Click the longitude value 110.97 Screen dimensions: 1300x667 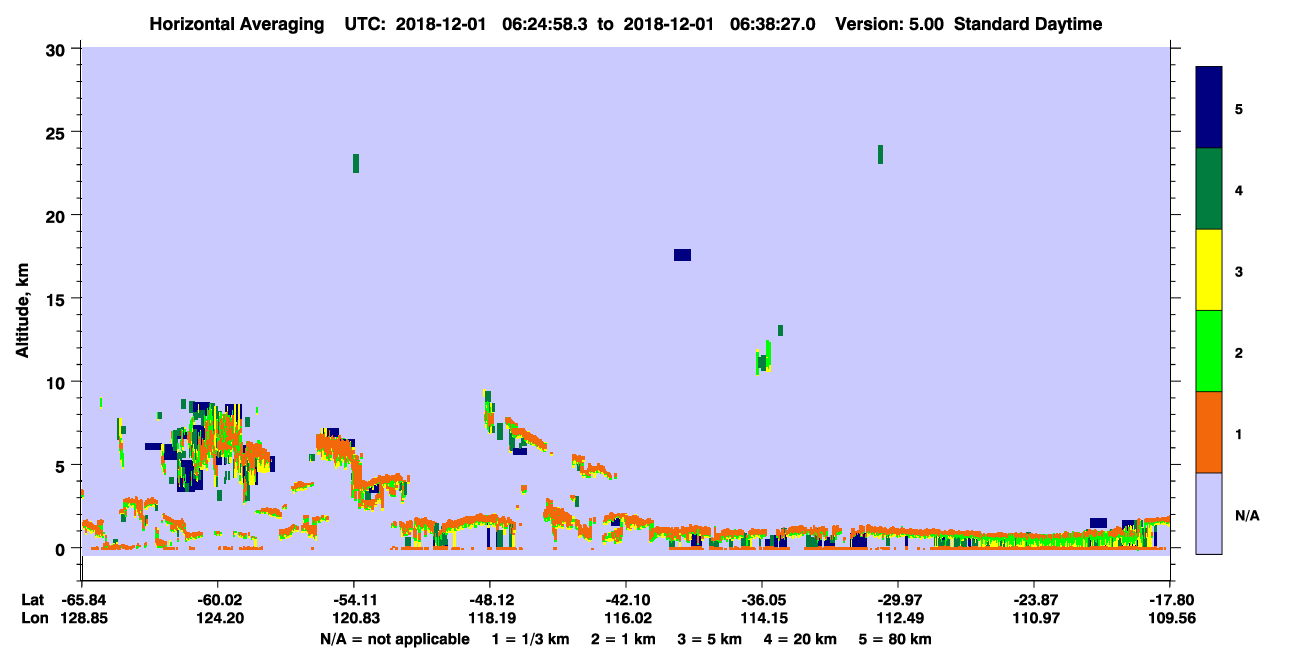click(1034, 618)
